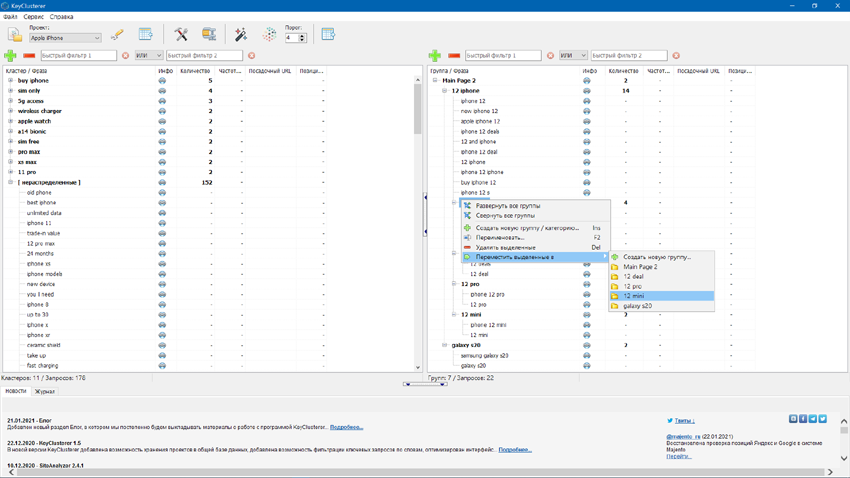Click info icon for 5g access row
The height and width of the screenshot is (478, 850).
pyautogui.click(x=162, y=101)
